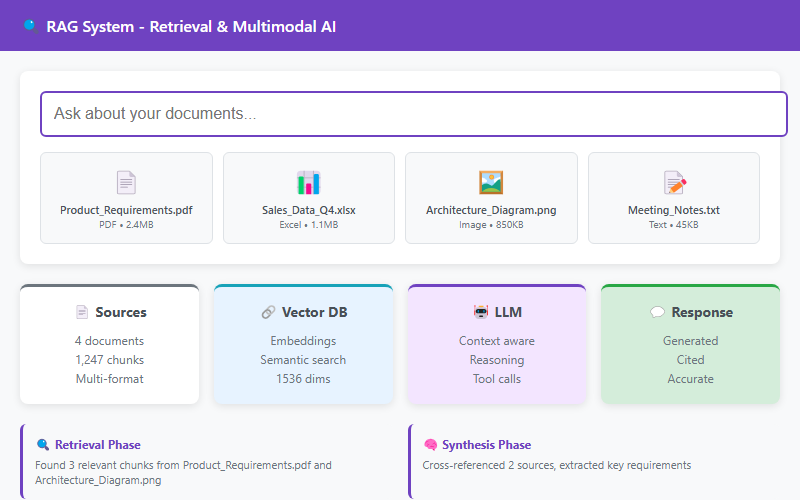Click the Retrieval Phase magnifier icon
Image resolution: width=800 pixels, height=500 pixels.
(43, 445)
